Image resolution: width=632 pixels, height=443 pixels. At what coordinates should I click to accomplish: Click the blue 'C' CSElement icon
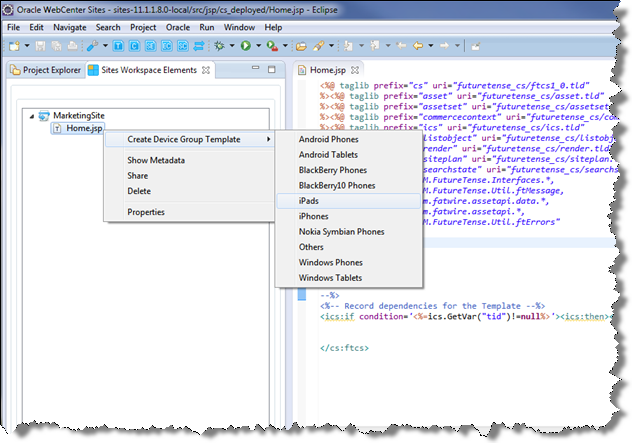click(134, 46)
